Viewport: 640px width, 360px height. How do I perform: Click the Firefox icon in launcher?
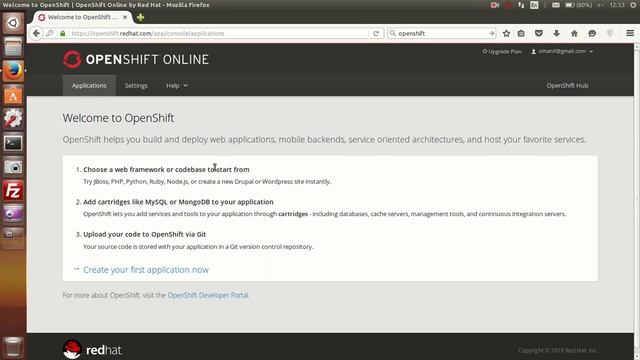13,71
